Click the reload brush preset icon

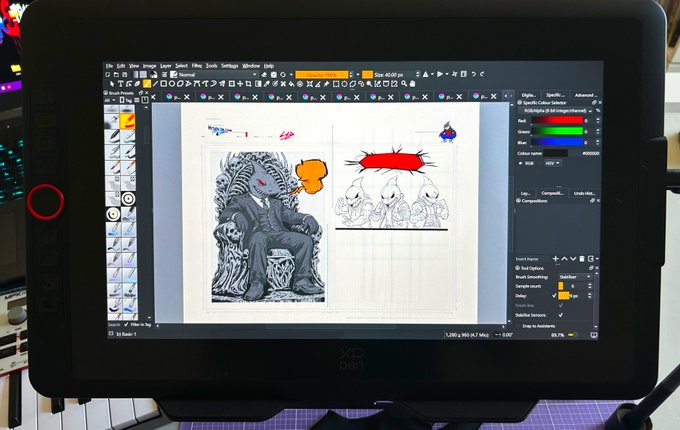click(x=283, y=75)
